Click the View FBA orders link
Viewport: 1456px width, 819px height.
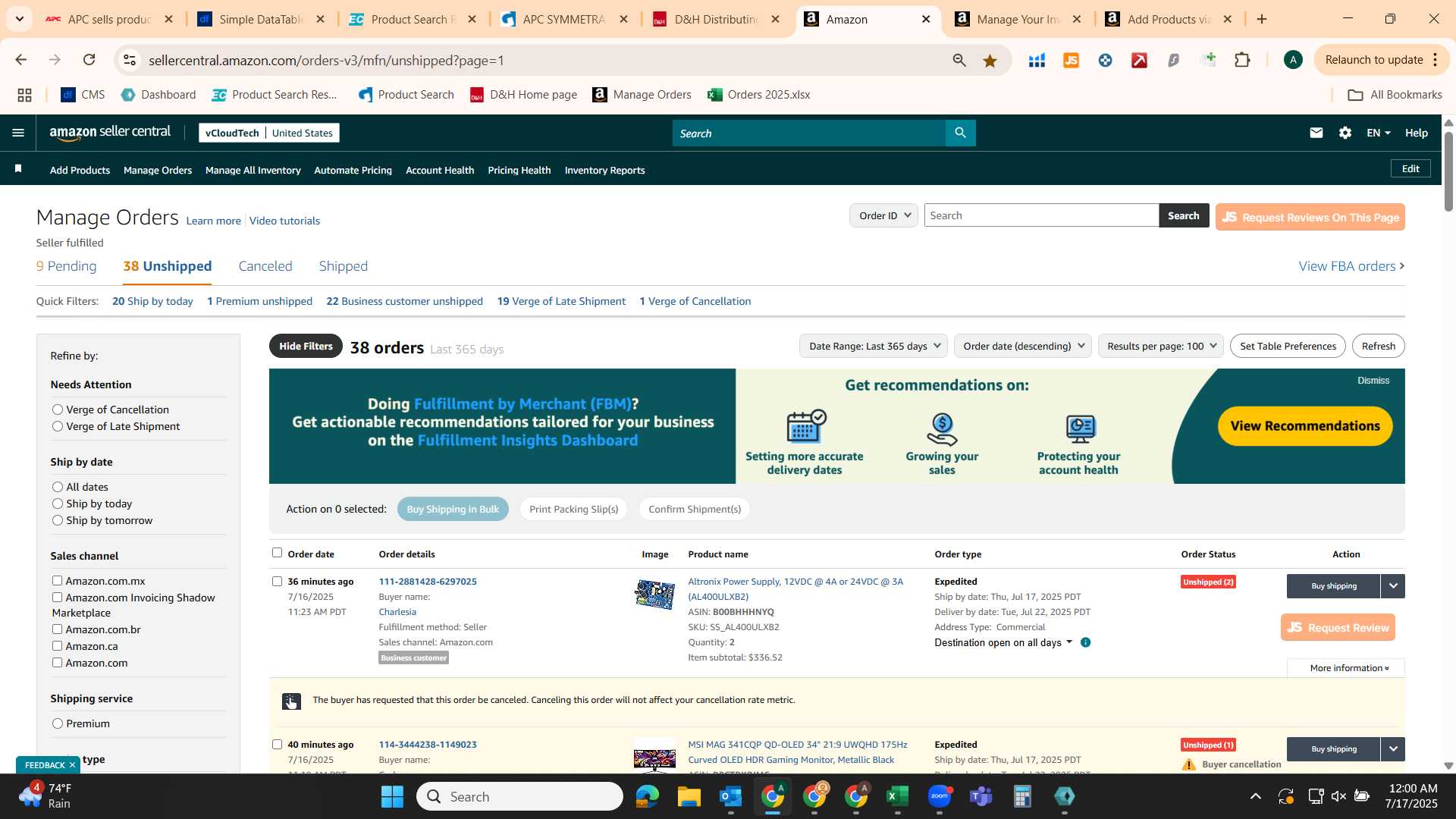click(1351, 266)
